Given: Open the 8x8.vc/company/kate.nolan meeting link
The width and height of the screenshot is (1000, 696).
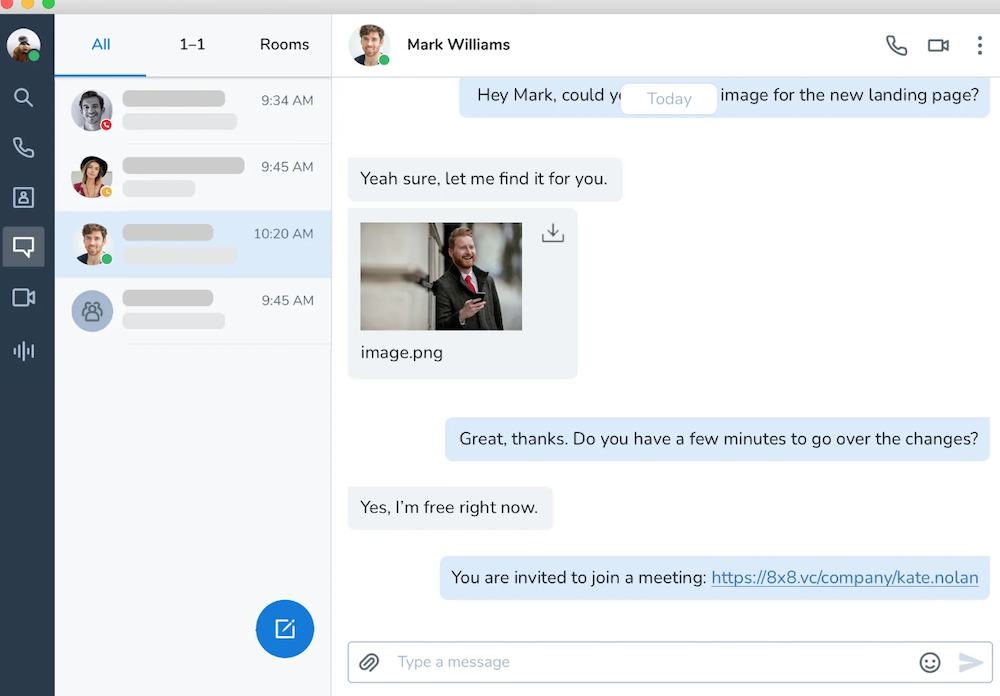Looking at the screenshot, I should (844, 577).
